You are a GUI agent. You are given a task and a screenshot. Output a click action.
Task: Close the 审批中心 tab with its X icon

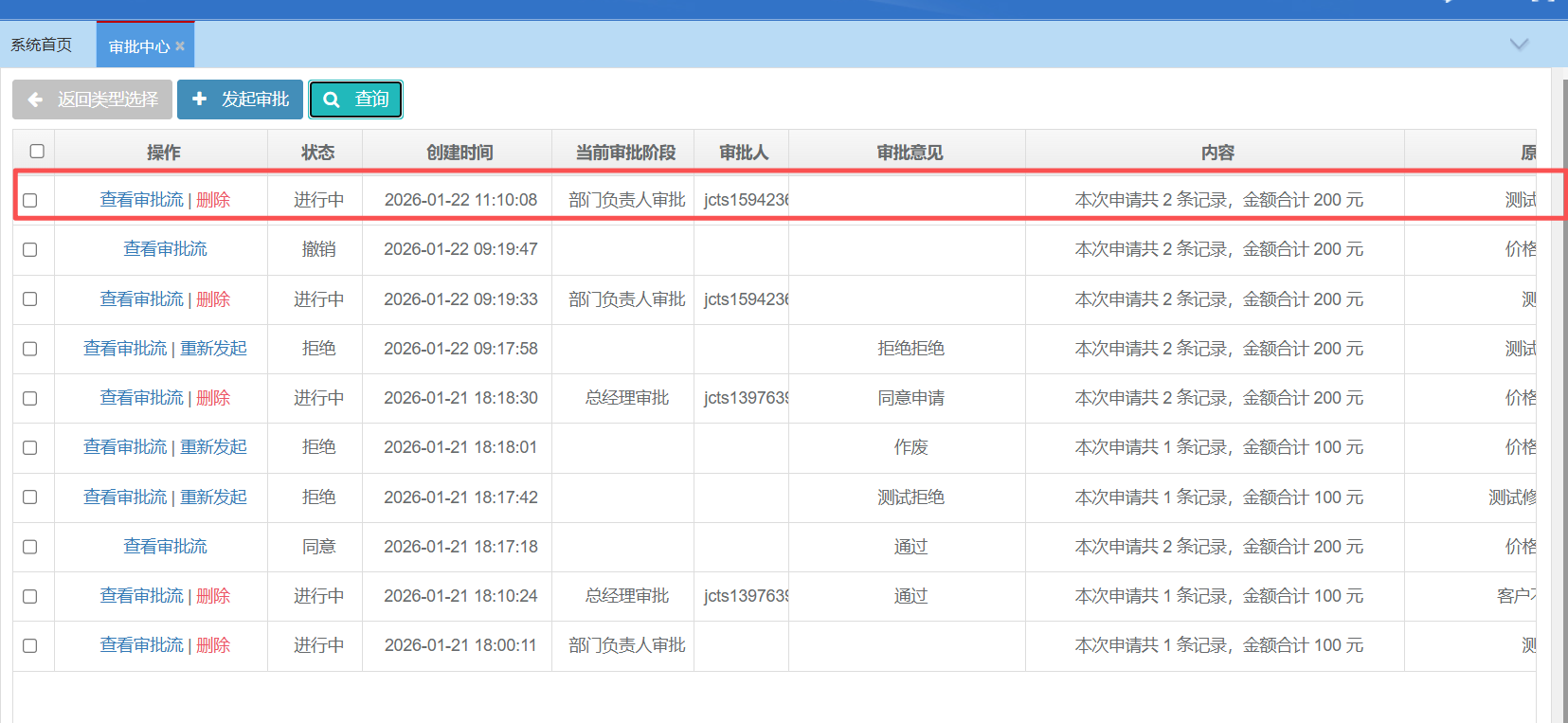(180, 45)
